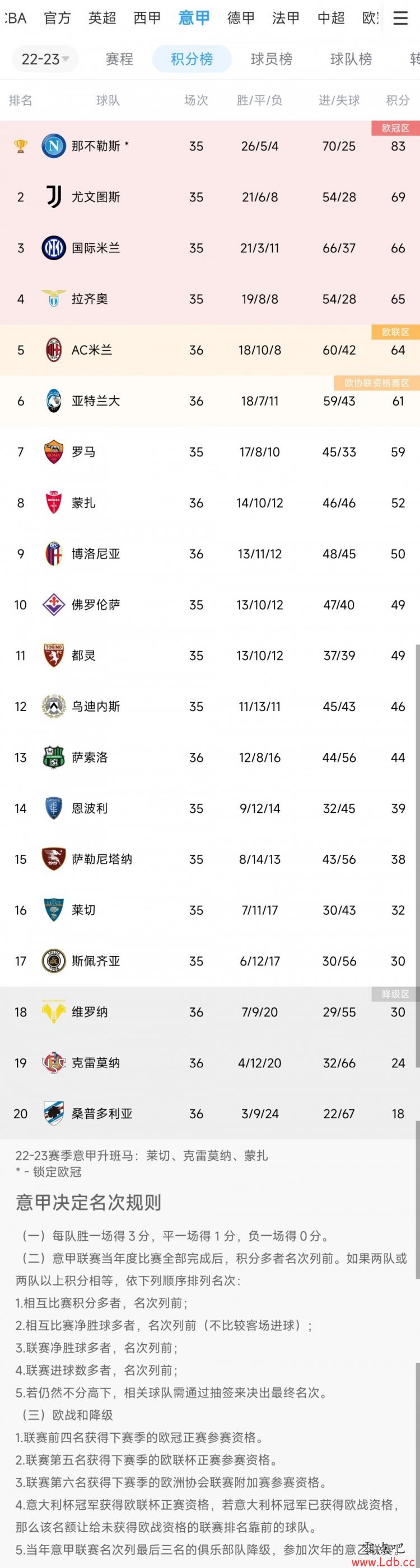This screenshot has height=1568, width=420.
Task: Open the 球员榜 player ranking tab
Action: point(271,59)
